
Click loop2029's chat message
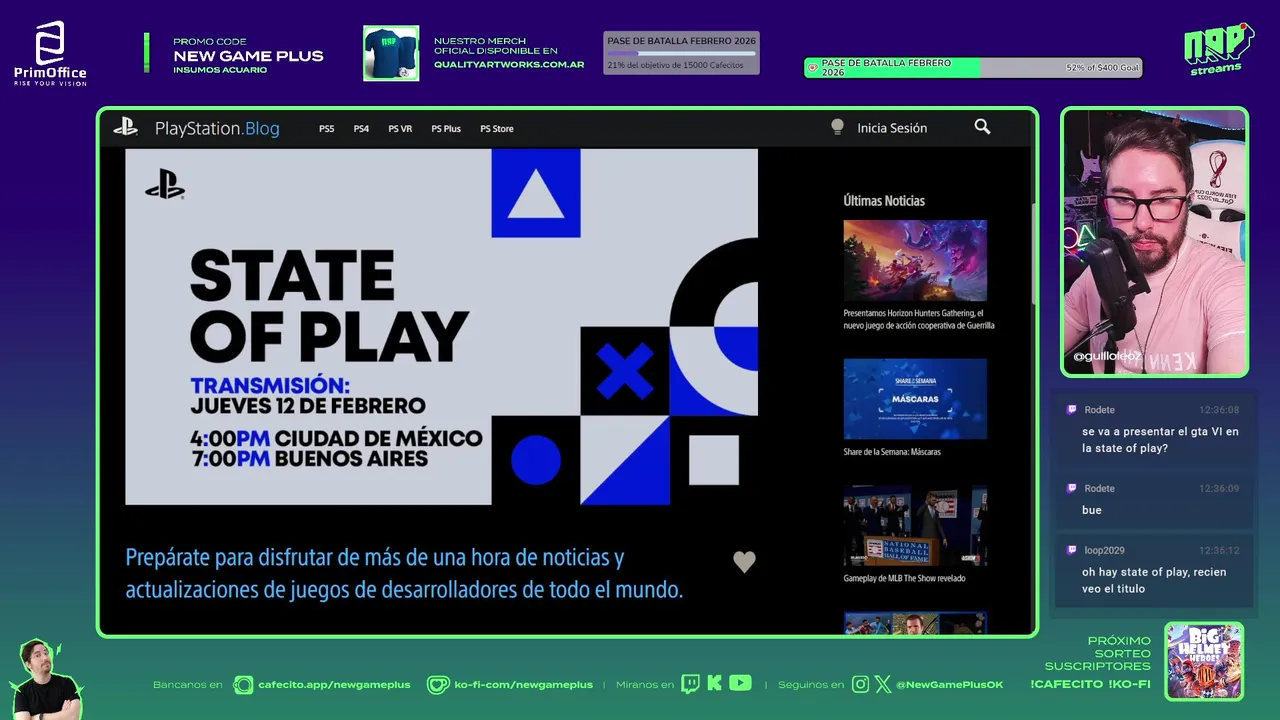tap(1154, 580)
